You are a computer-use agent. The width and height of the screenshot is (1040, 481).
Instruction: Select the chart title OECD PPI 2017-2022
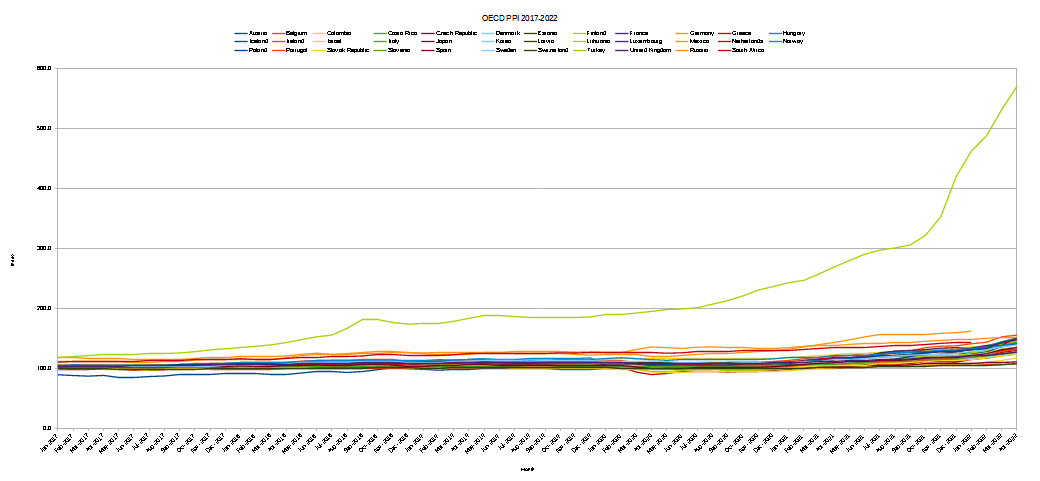(519, 18)
